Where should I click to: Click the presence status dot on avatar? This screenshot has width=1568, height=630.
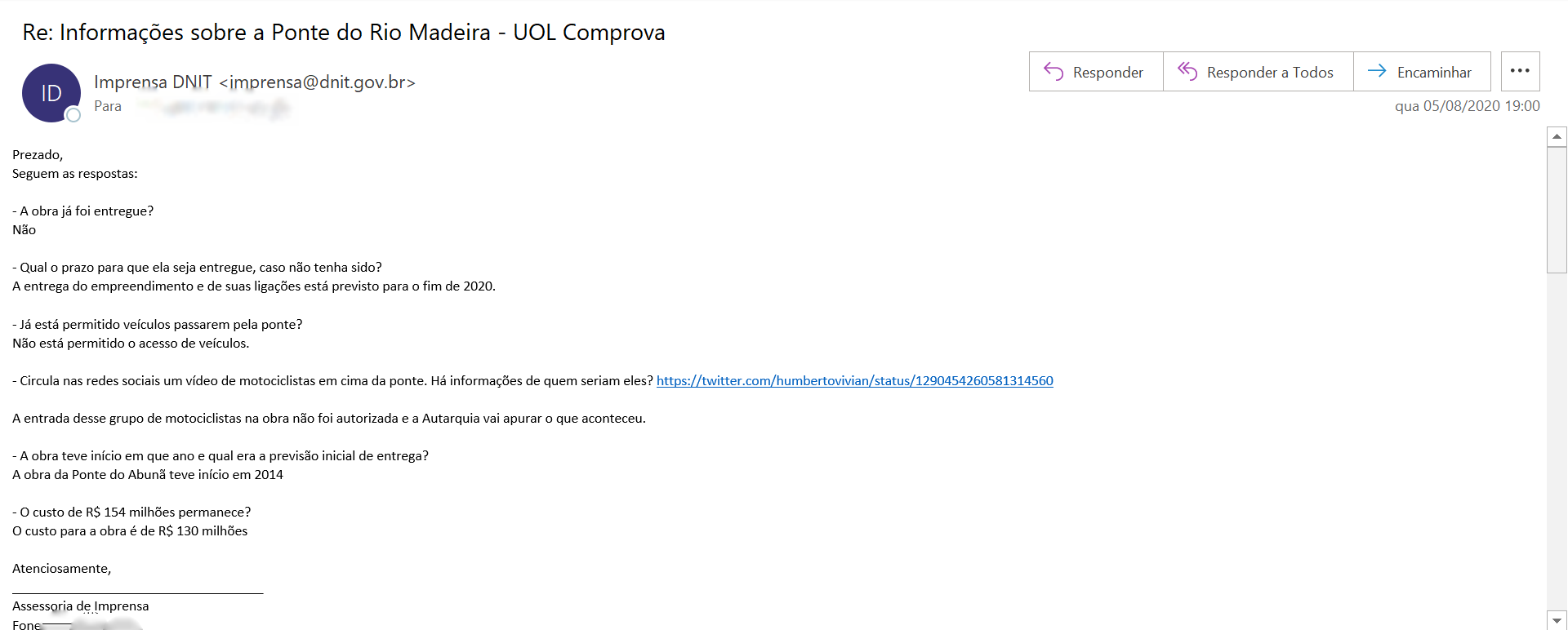(x=73, y=115)
